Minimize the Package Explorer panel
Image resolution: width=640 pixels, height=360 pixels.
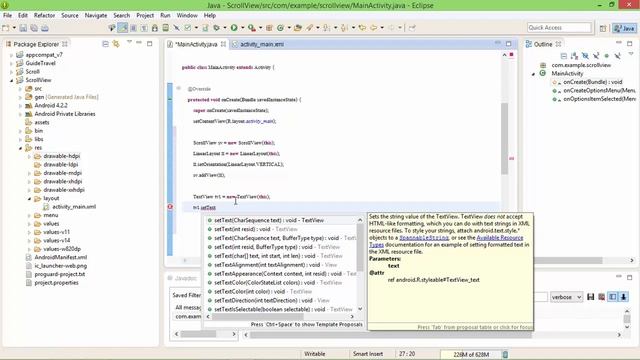click(x=139, y=43)
